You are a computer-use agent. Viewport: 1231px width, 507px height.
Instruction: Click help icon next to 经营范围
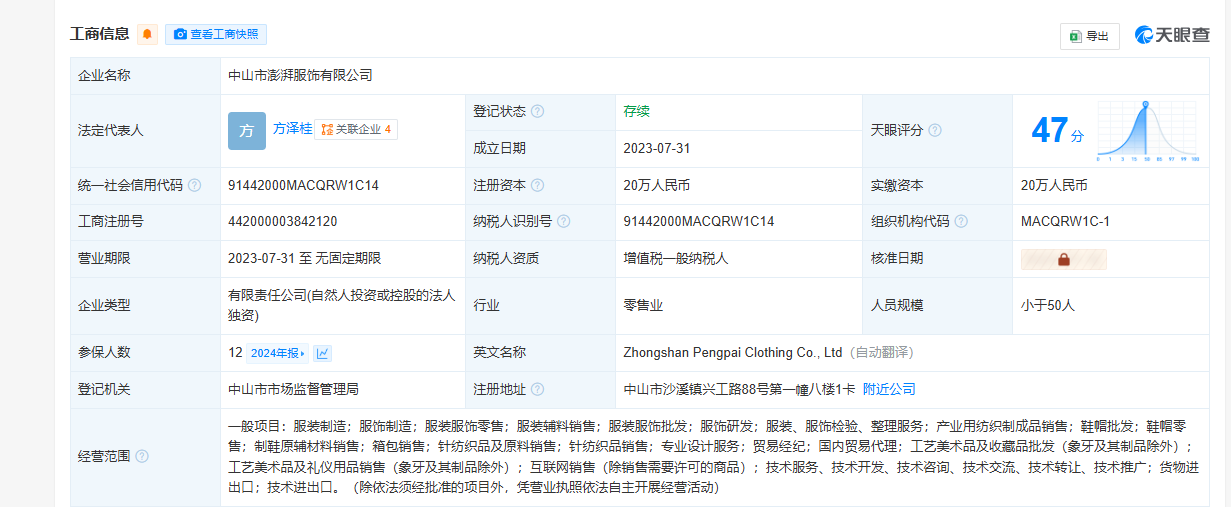point(142,456)
